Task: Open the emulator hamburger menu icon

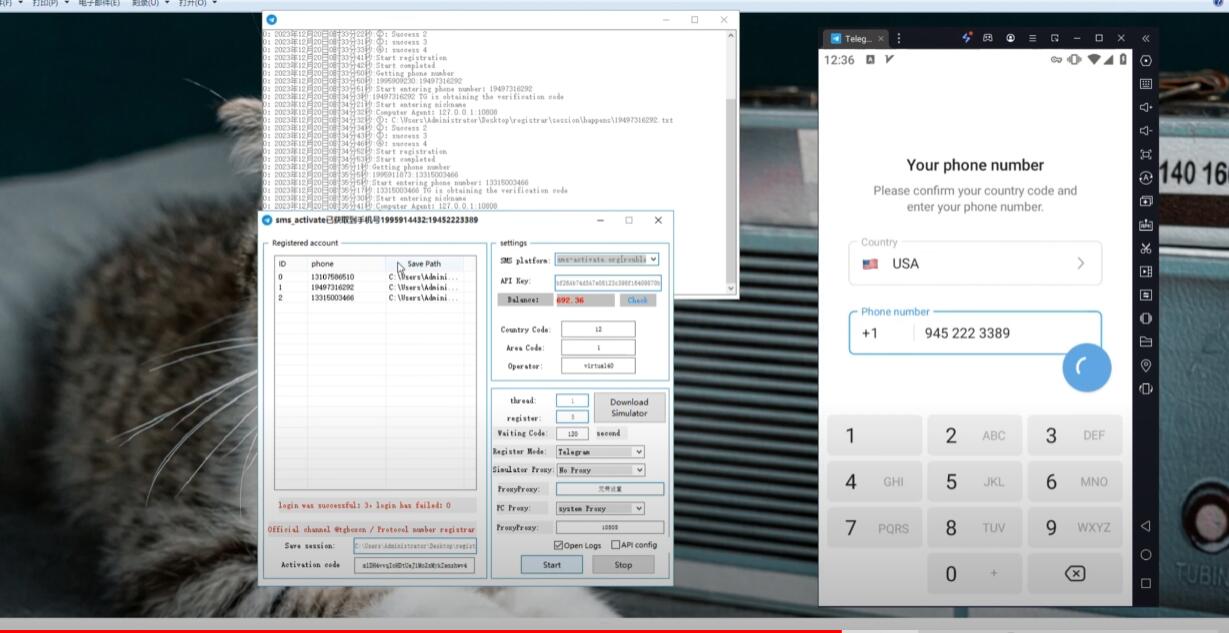Action: 1033,38
